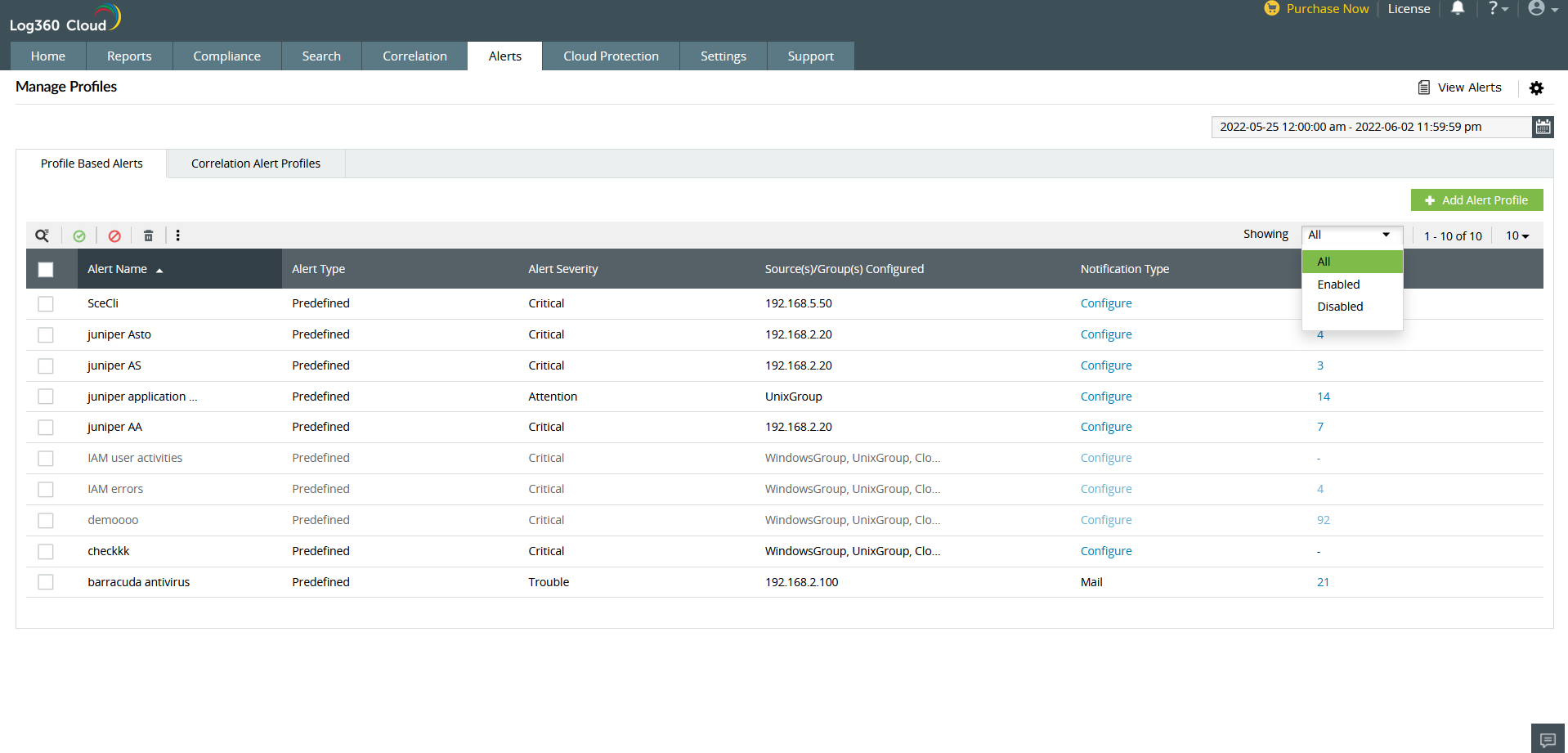Go to the Cloud Protection tab
Viewport: 1568px width, 753px height.
coord(611,56)
